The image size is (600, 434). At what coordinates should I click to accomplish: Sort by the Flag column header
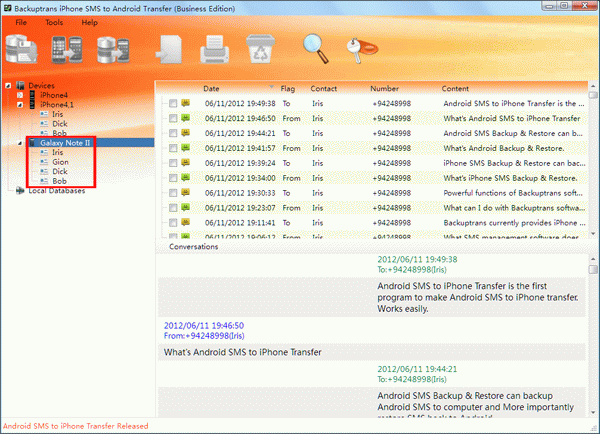pyautogui.click(x=287, y=88)
